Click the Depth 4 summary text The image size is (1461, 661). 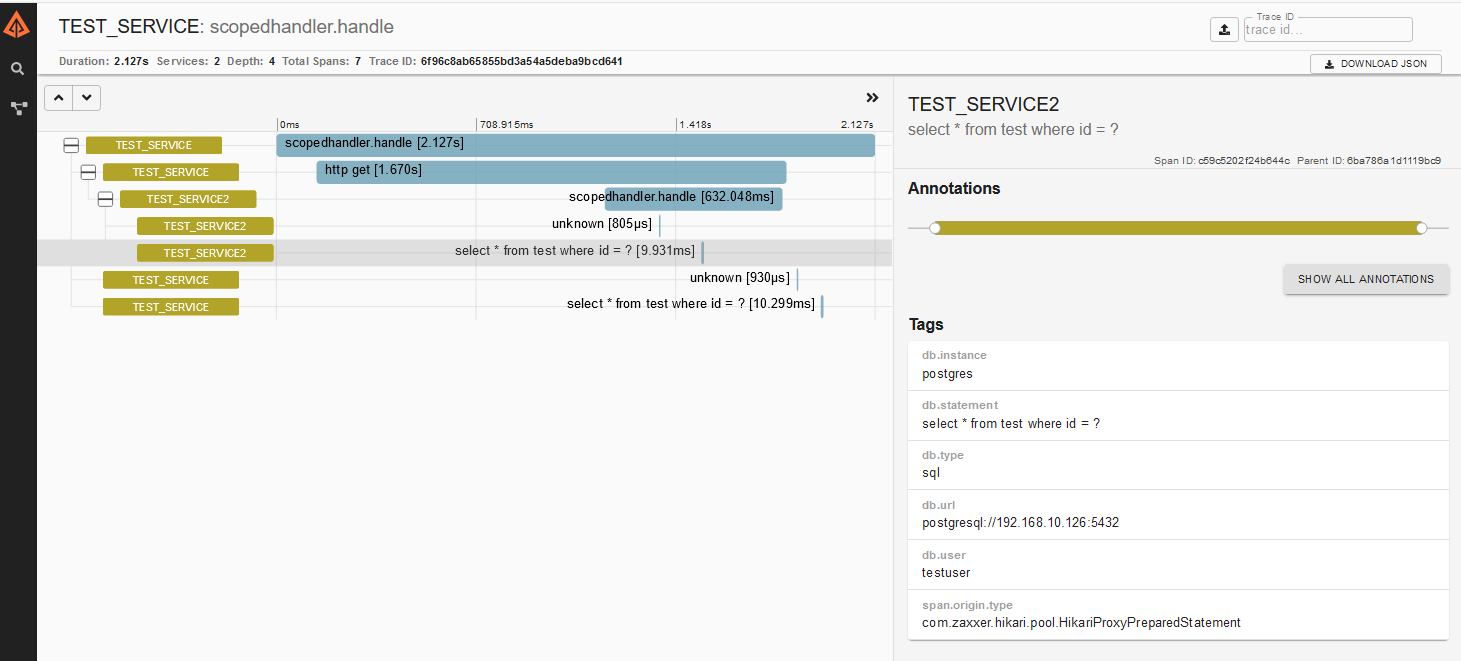252,61
